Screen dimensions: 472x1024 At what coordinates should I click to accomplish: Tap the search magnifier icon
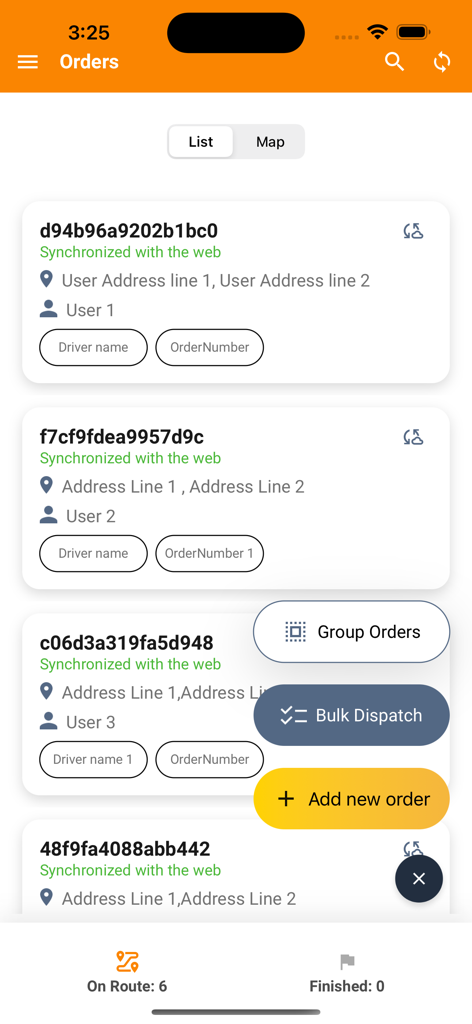click(x=394, y=62)
